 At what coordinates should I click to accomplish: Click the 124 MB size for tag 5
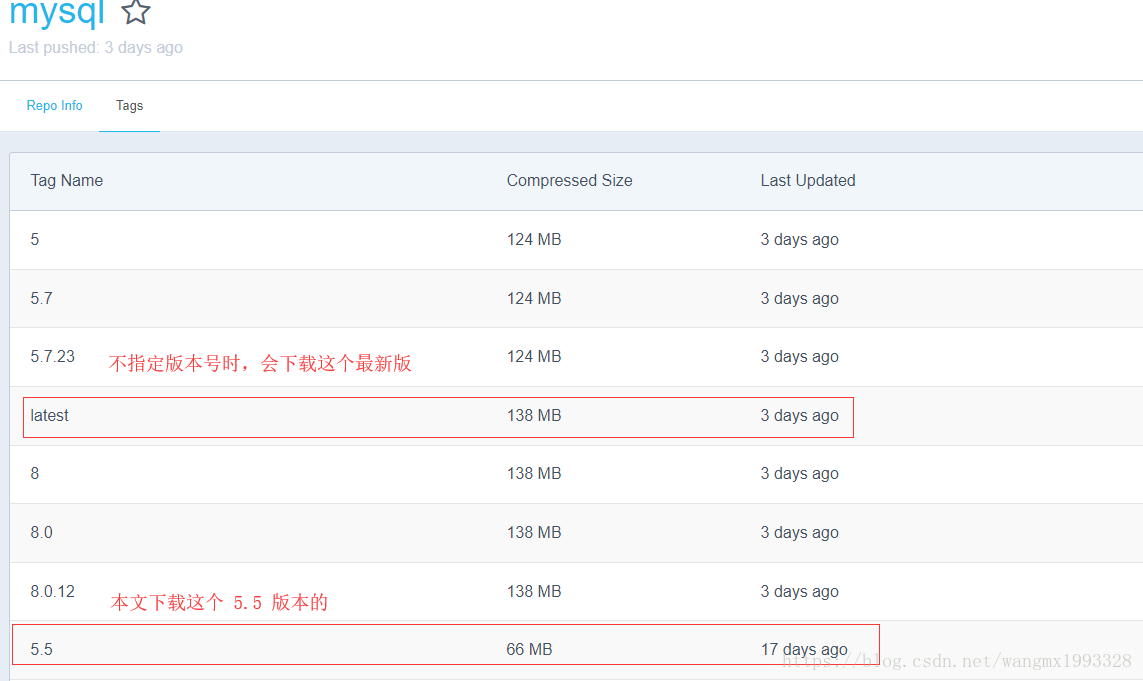pos(534,240)
